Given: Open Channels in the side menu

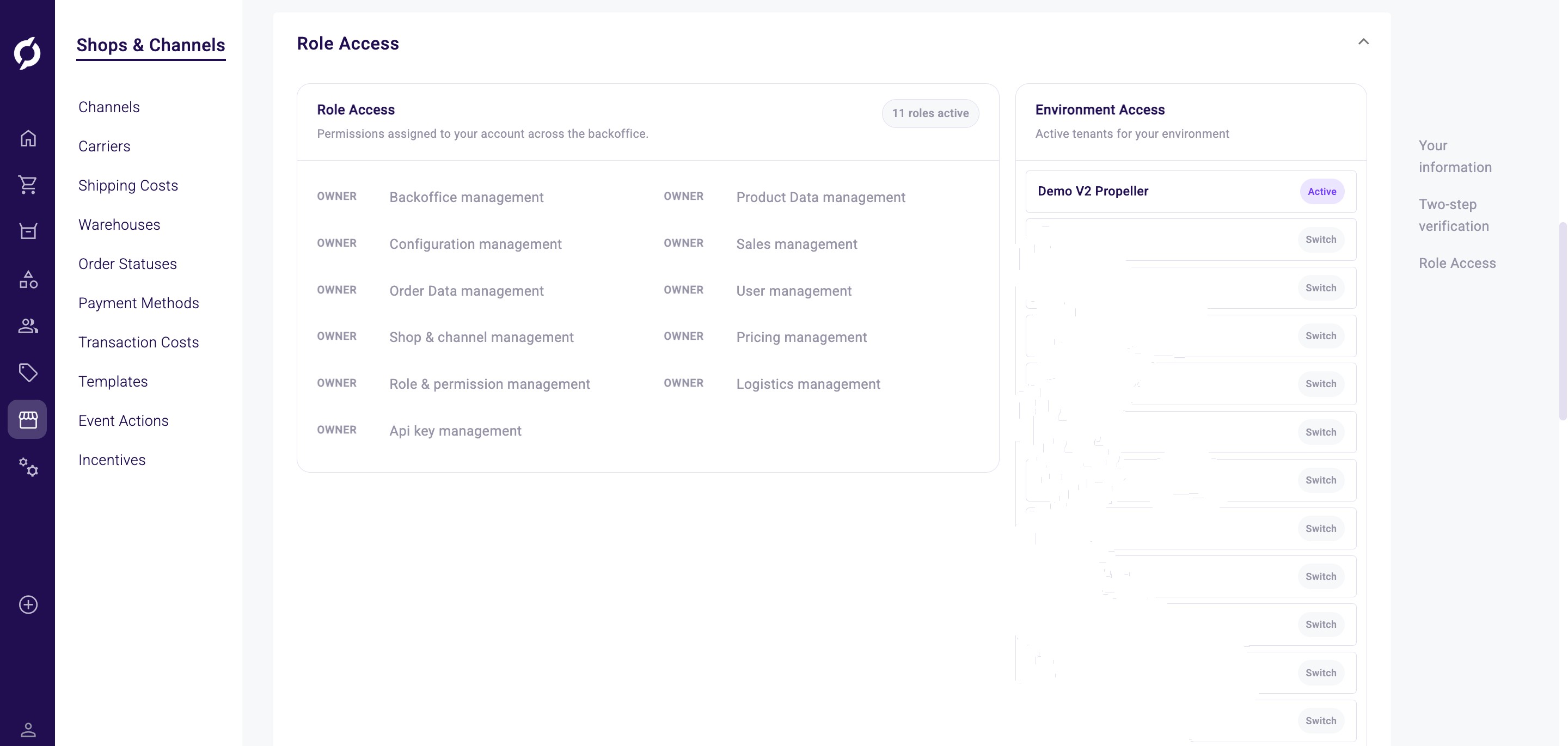Looking at the screenshot, I should (109, 107).
